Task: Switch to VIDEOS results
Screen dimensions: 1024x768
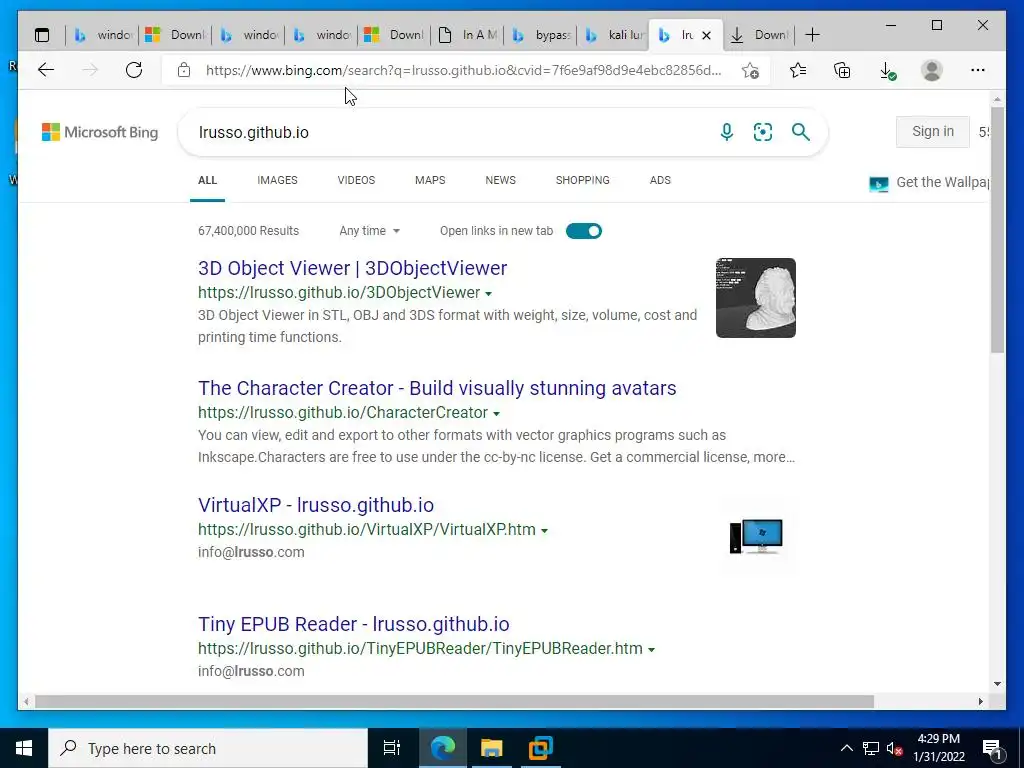Action: point(357,180)
